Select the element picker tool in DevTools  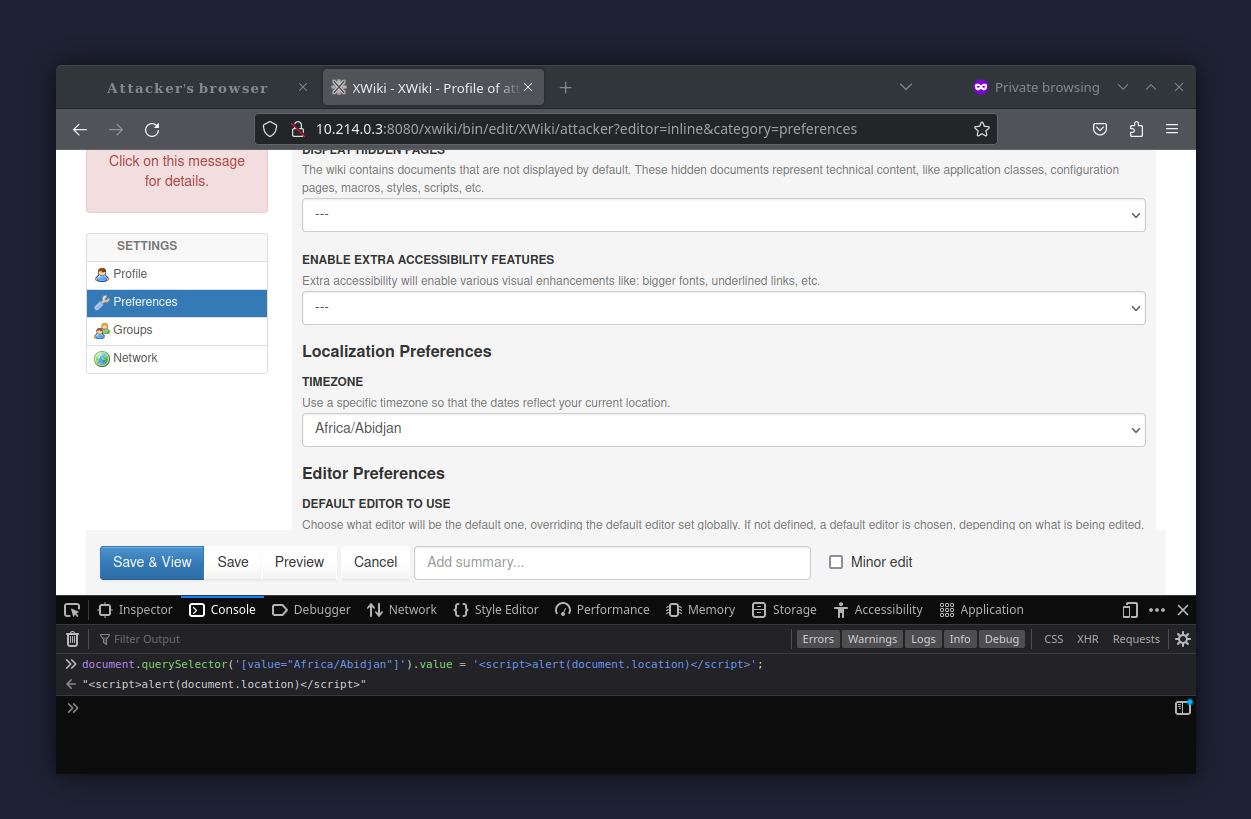[x=71, y=609]
